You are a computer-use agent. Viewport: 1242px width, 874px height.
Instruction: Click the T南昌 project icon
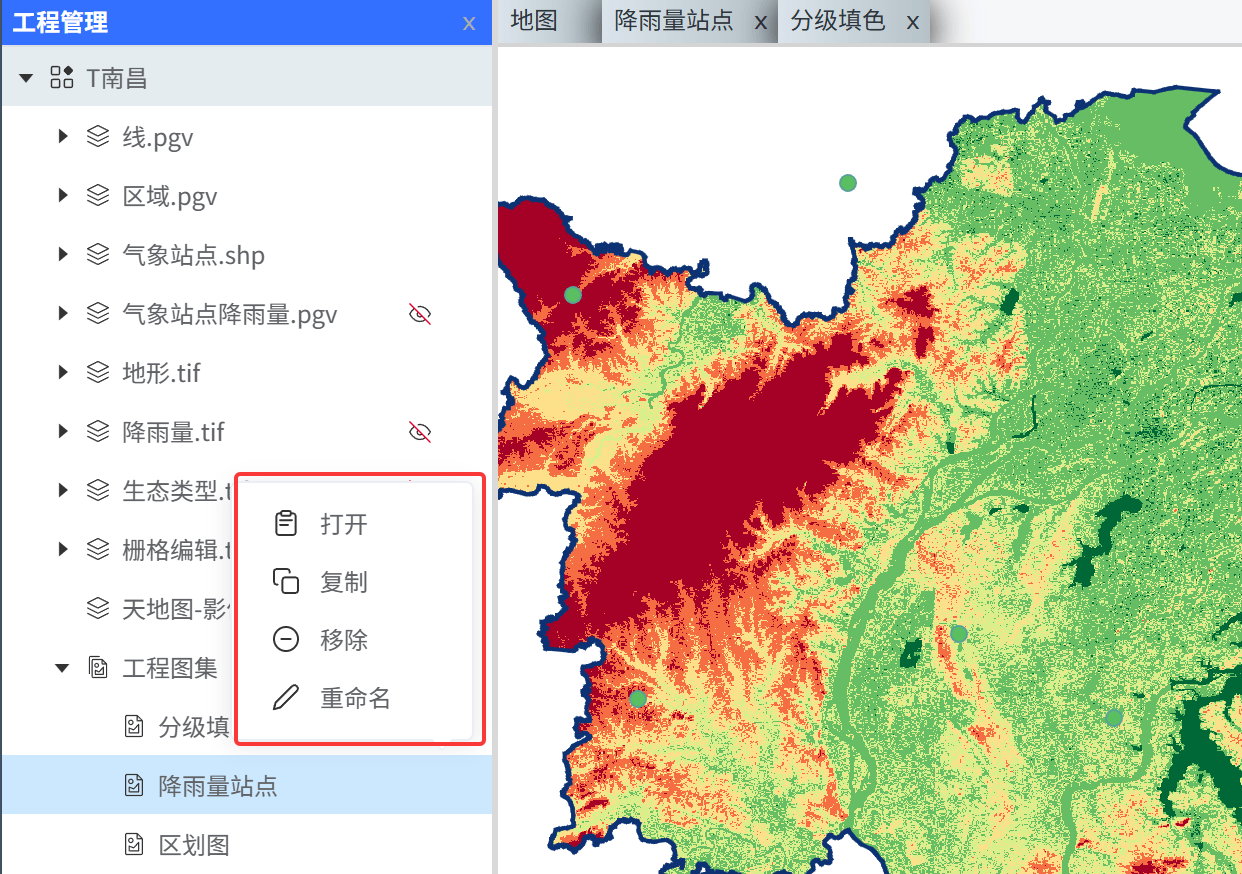(62, 77)
